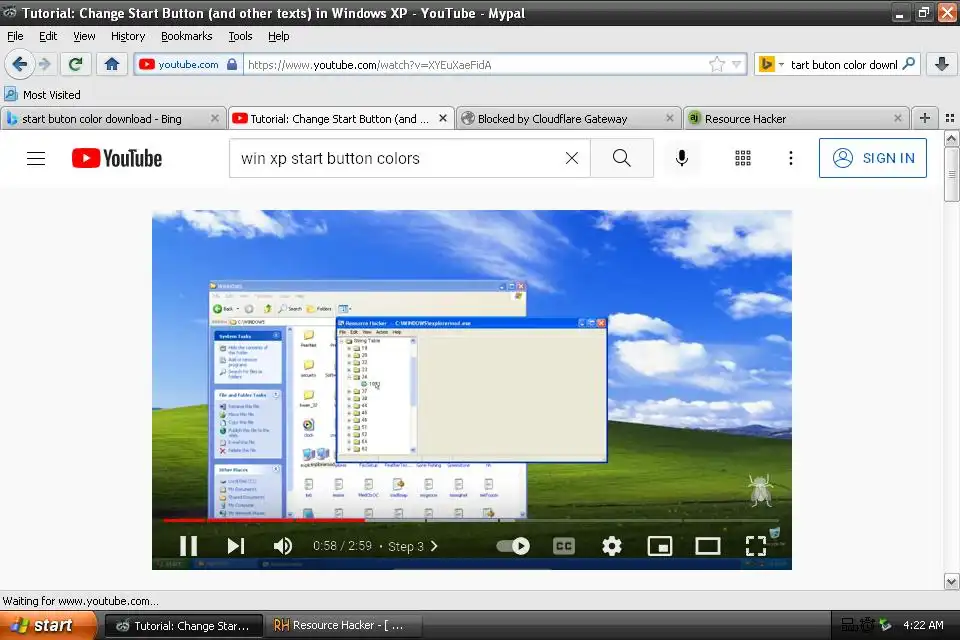960x640 pixels.
Task: Submit the YouTube search
Action: tap(621, 158)
